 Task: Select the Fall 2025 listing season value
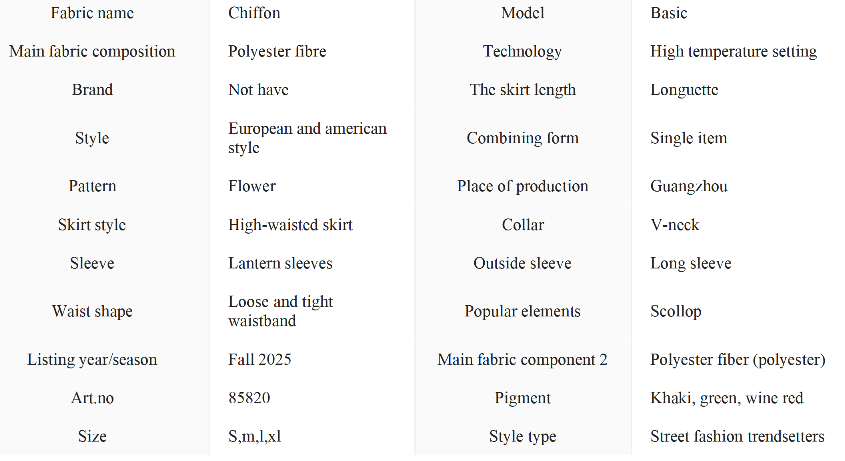tap(259, 359)
